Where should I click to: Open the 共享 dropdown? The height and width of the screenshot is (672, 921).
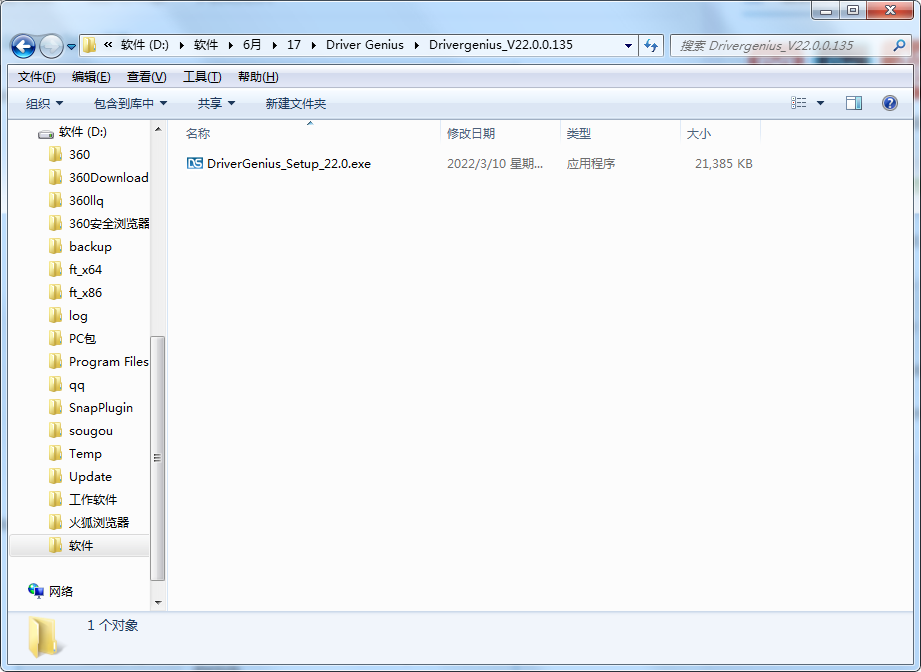(x=216, y=103)
